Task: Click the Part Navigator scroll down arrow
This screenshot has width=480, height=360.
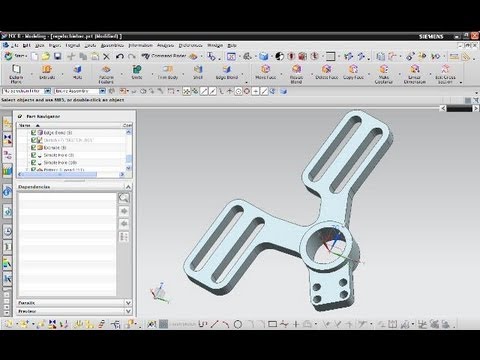Action: click(x=128, y=169)
